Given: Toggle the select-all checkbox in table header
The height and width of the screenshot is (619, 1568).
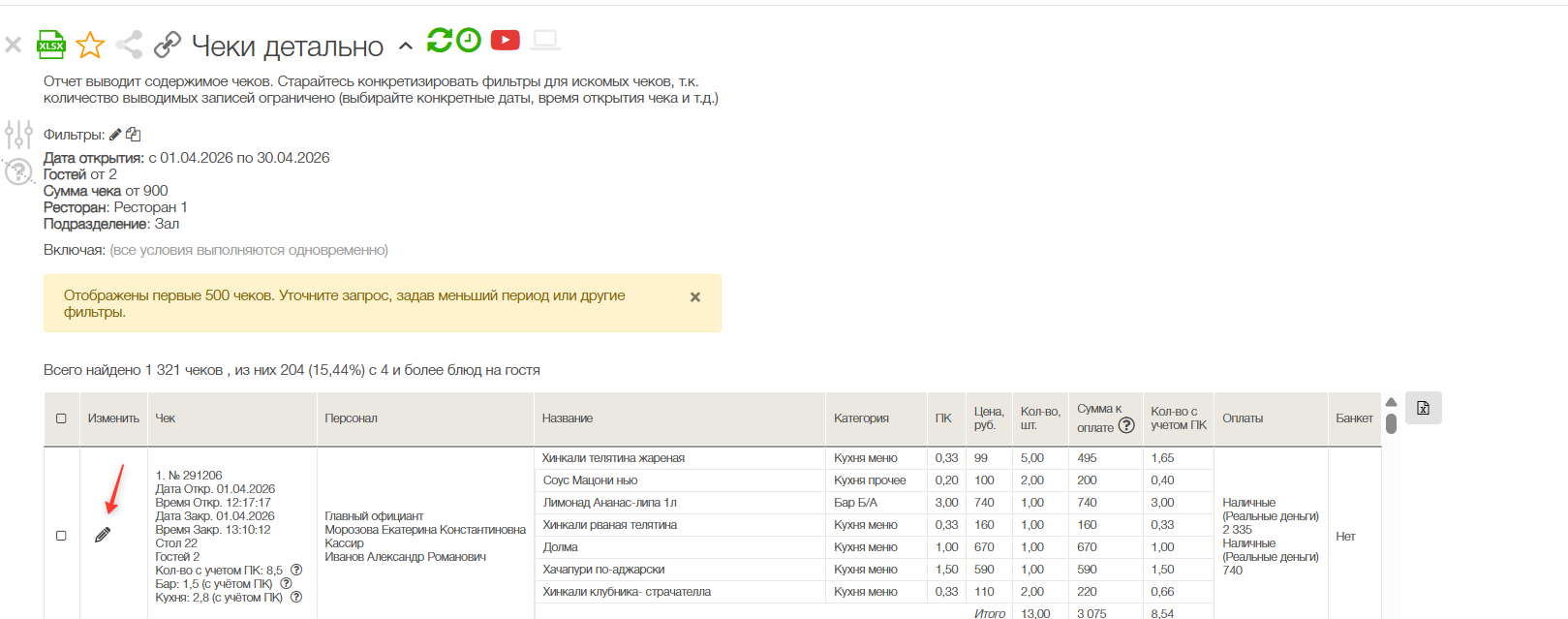Looking at the screenshot, I should (61, 418).
